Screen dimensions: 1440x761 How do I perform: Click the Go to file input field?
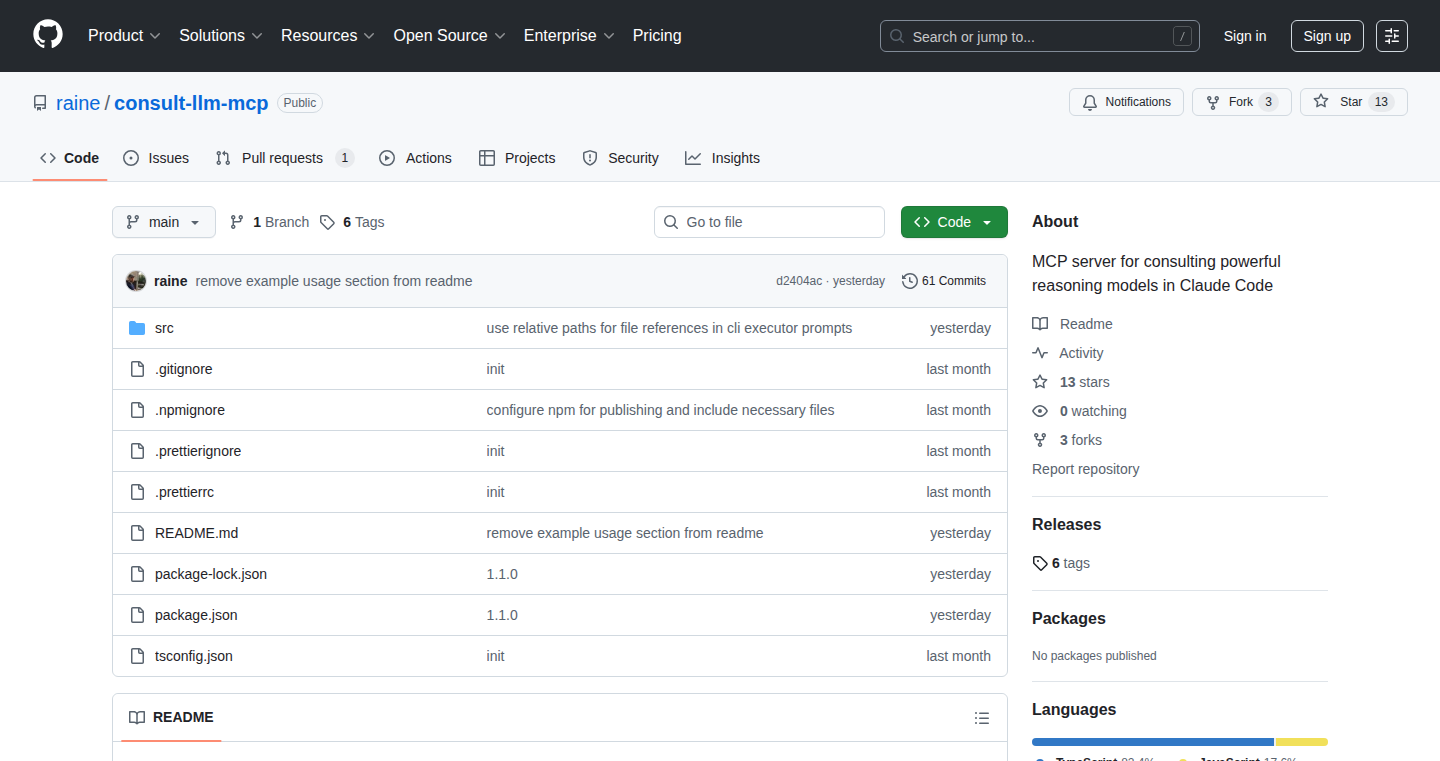pos(769,222)
